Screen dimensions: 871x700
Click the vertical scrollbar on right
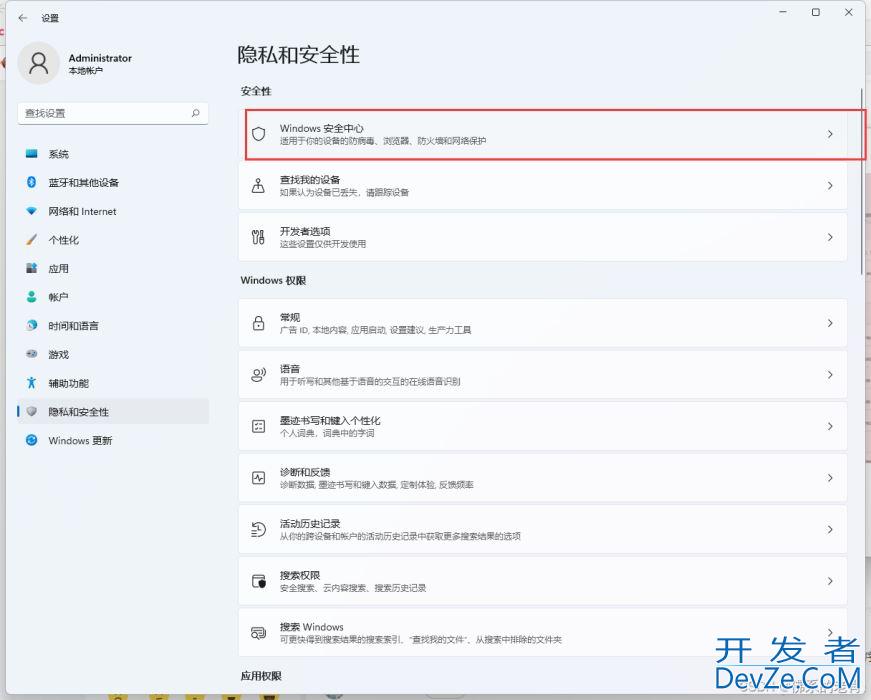(x=862, y=181)
